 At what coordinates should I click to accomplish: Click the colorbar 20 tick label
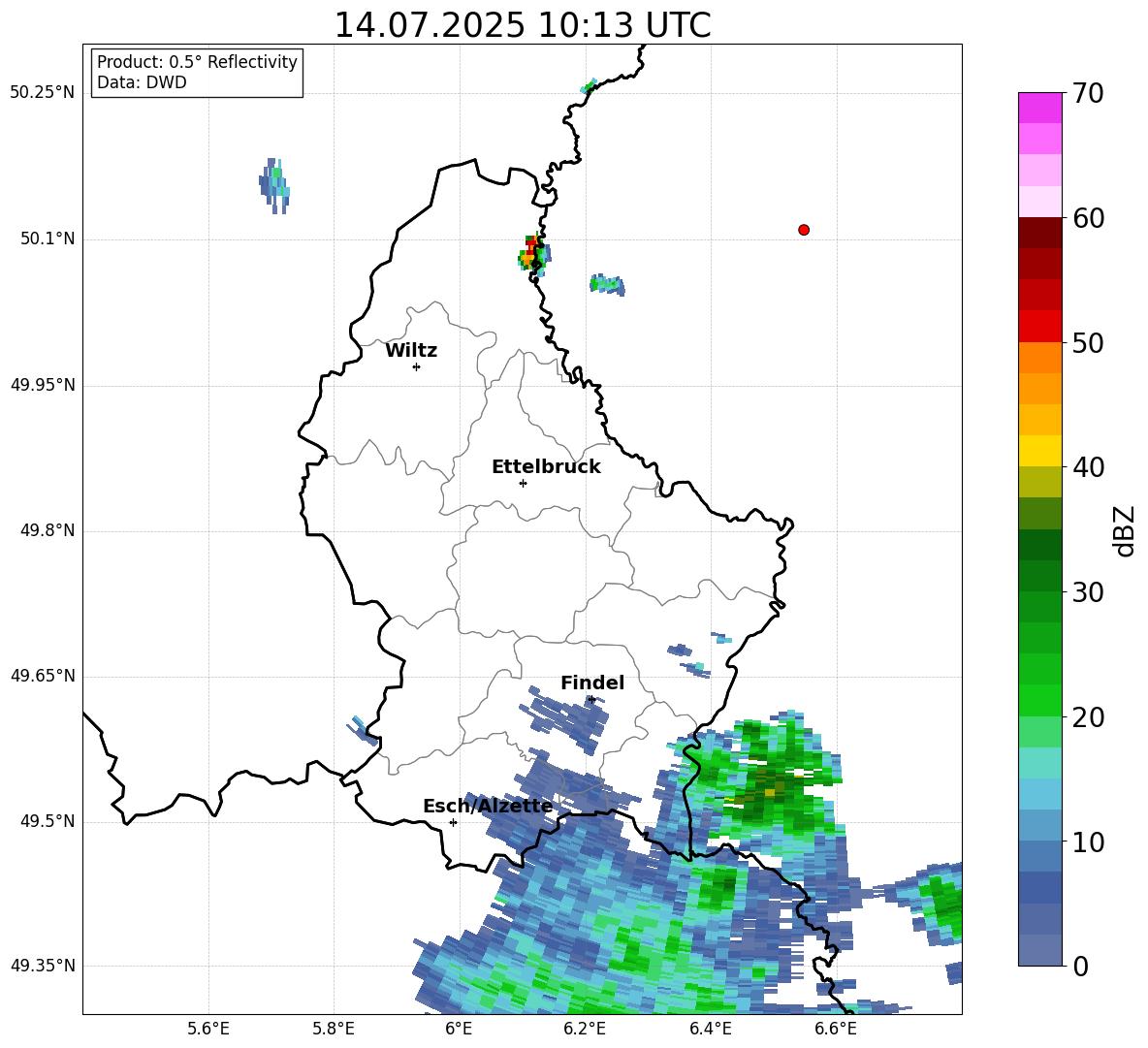click(x=1088, y=717)
